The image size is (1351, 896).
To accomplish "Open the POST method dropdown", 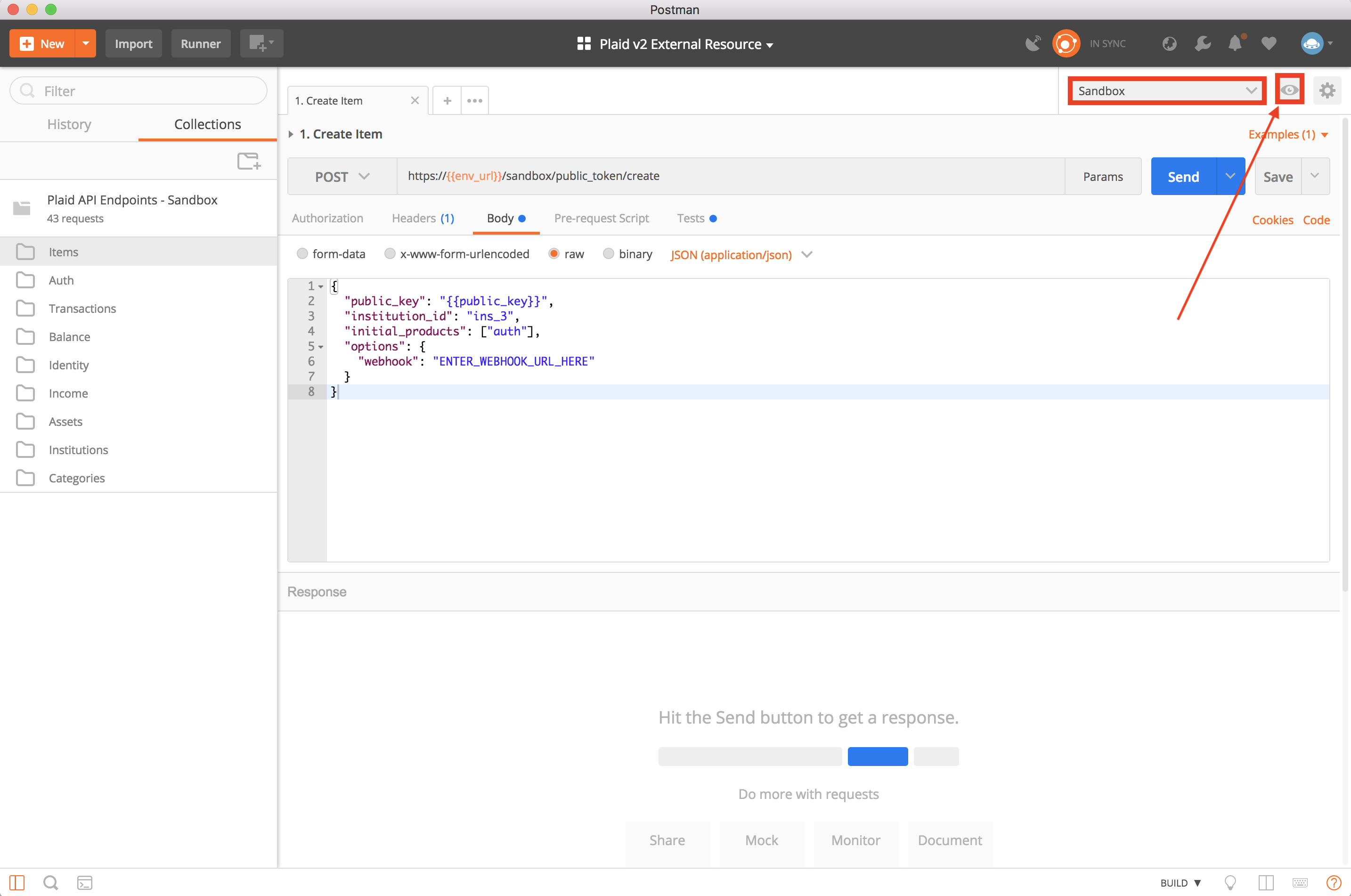I will 342,177.
